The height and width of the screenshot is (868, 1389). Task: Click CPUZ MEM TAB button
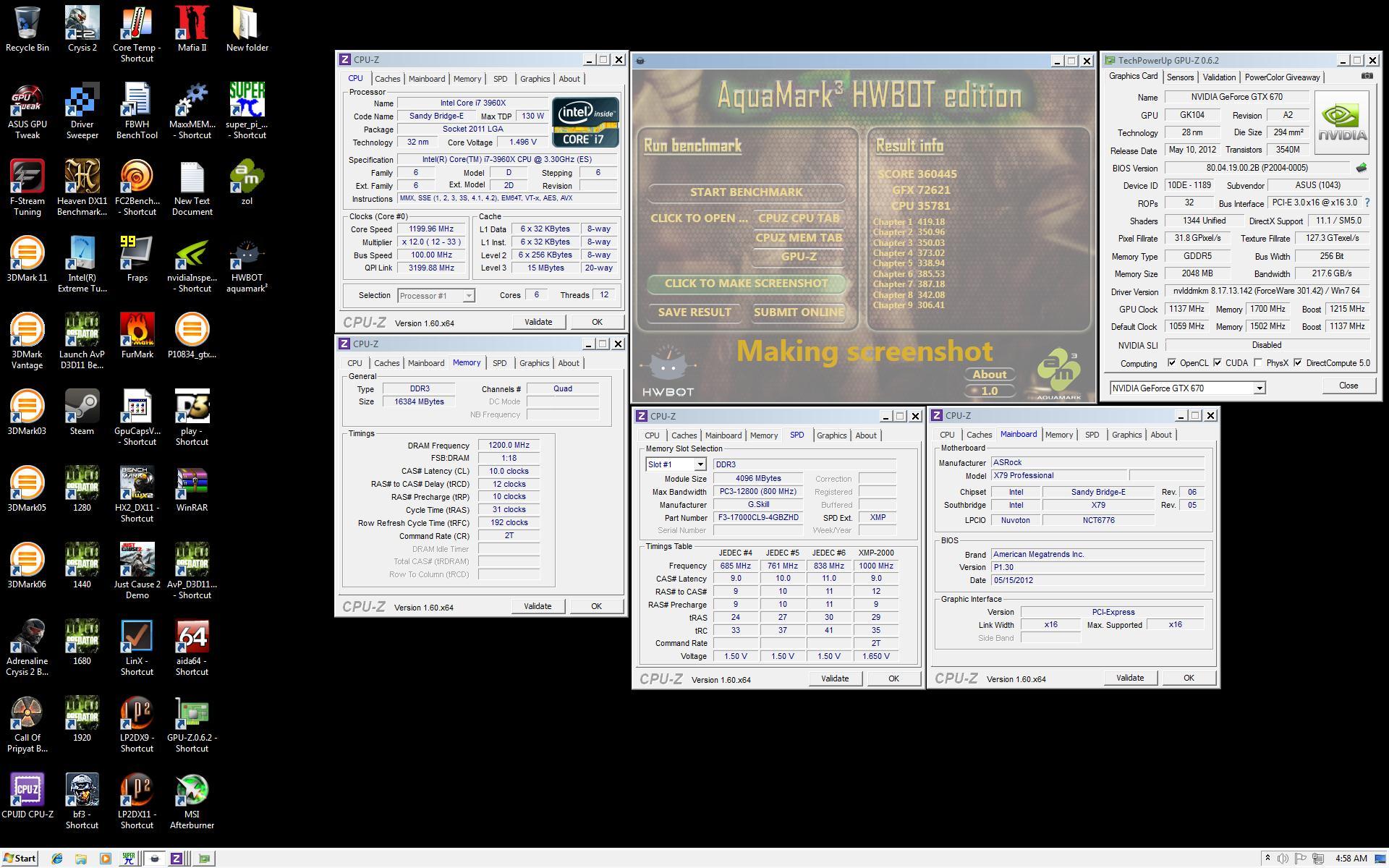tap(799, 238)
